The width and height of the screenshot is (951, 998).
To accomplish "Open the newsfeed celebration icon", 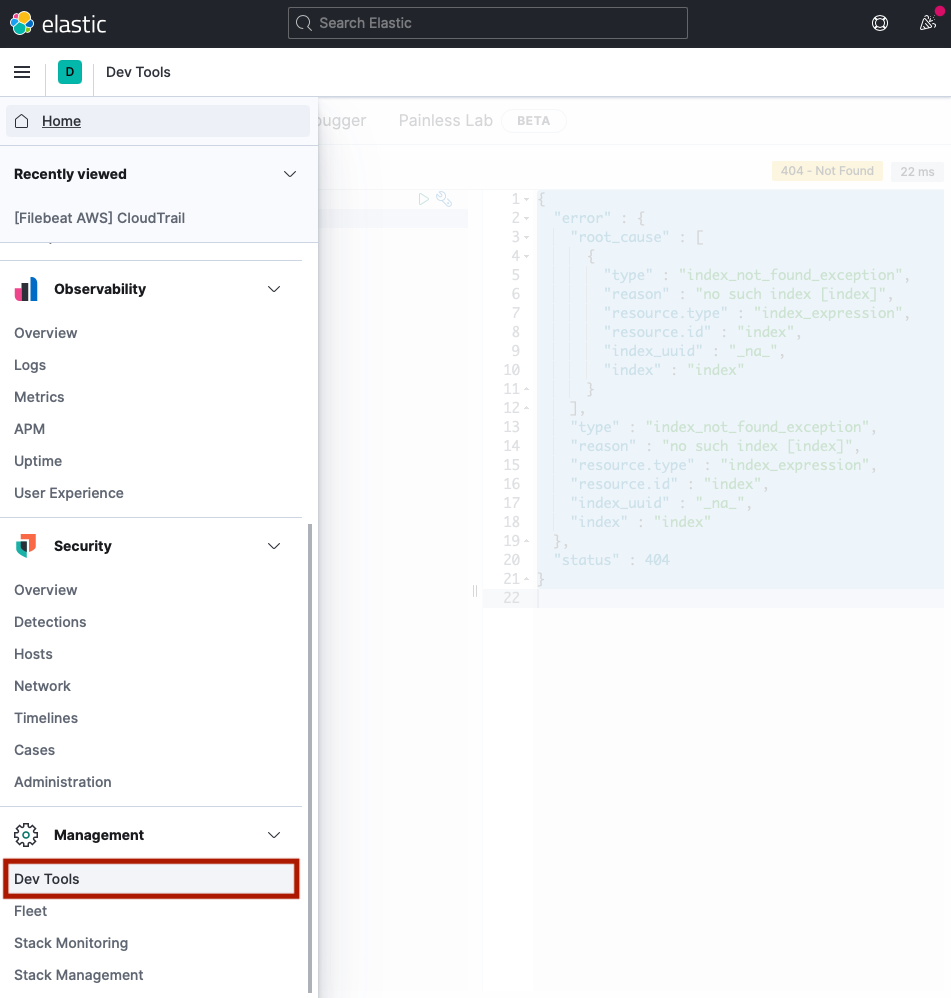I will pos(927,24).
